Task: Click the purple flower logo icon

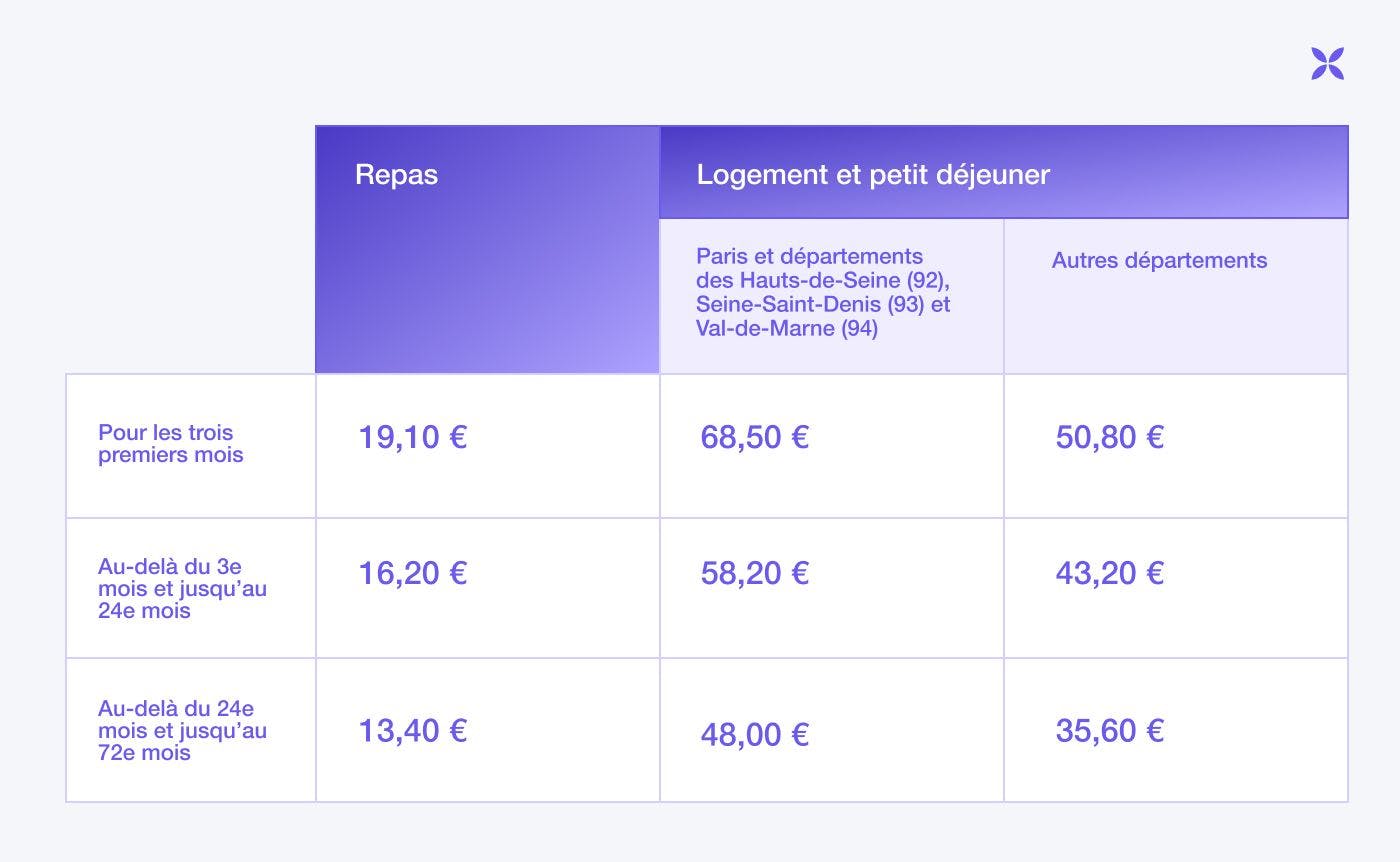Action: coord(1327,63)
